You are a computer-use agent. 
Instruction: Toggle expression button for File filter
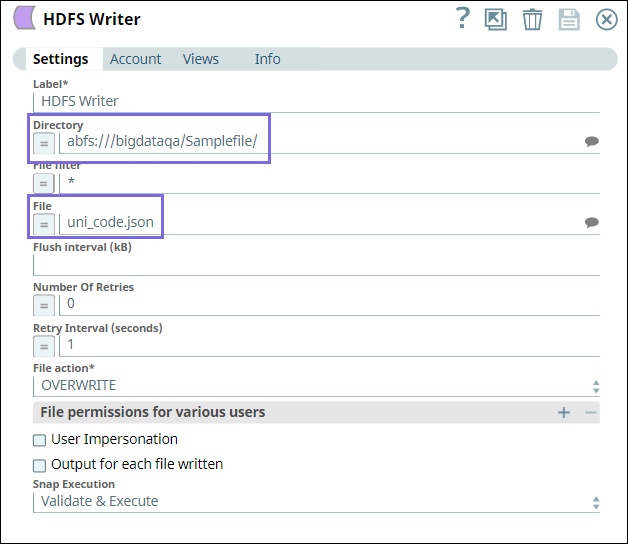click(x=44, y=183)
